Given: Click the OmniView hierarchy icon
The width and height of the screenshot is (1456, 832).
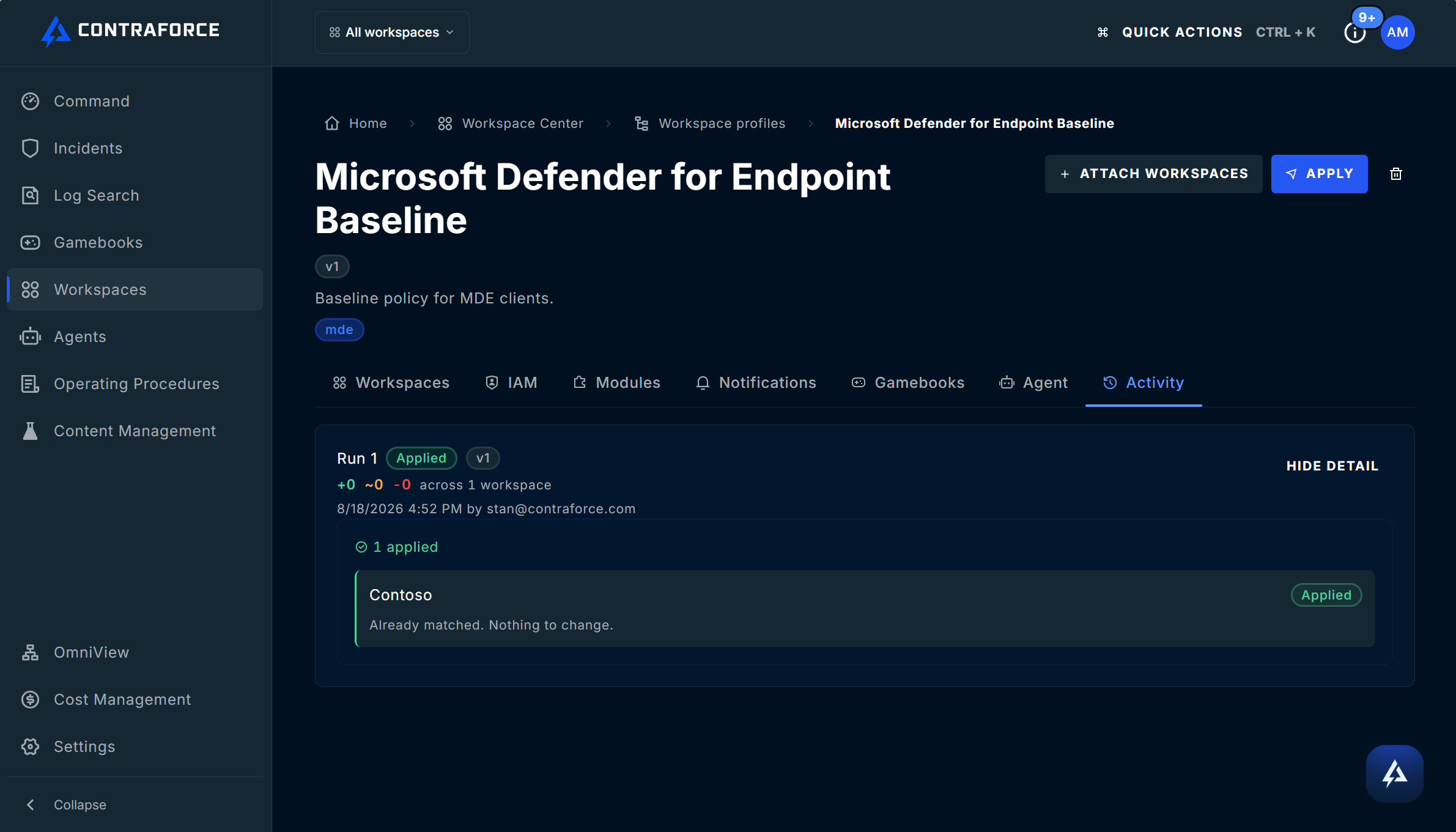Looking at the screenshot, I should (x=30, y=652).
